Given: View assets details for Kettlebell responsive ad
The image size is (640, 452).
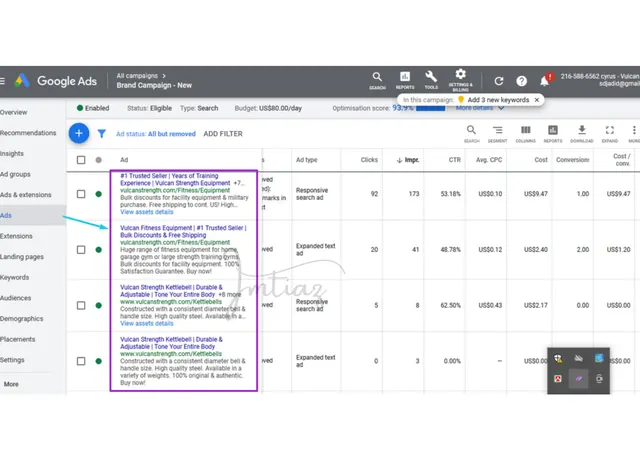Looking at the screenshot, I should 147,323.
